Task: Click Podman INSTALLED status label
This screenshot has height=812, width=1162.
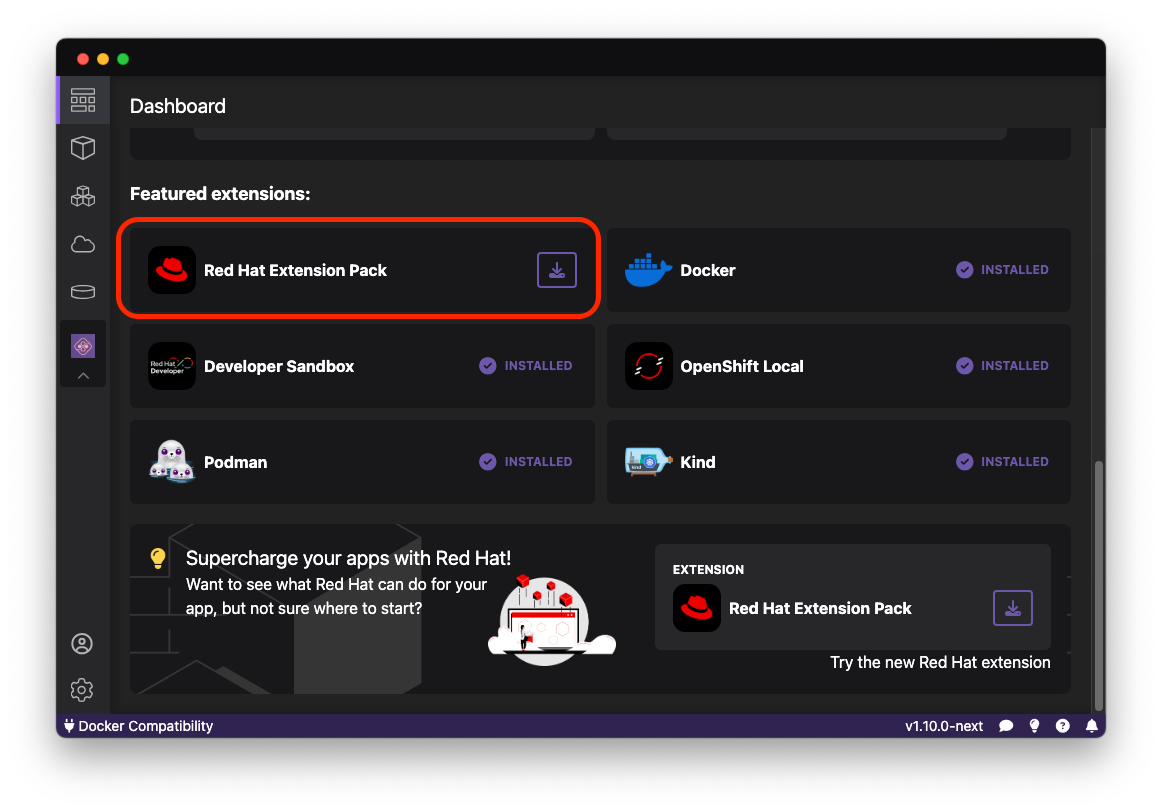Action: point(538,462)
